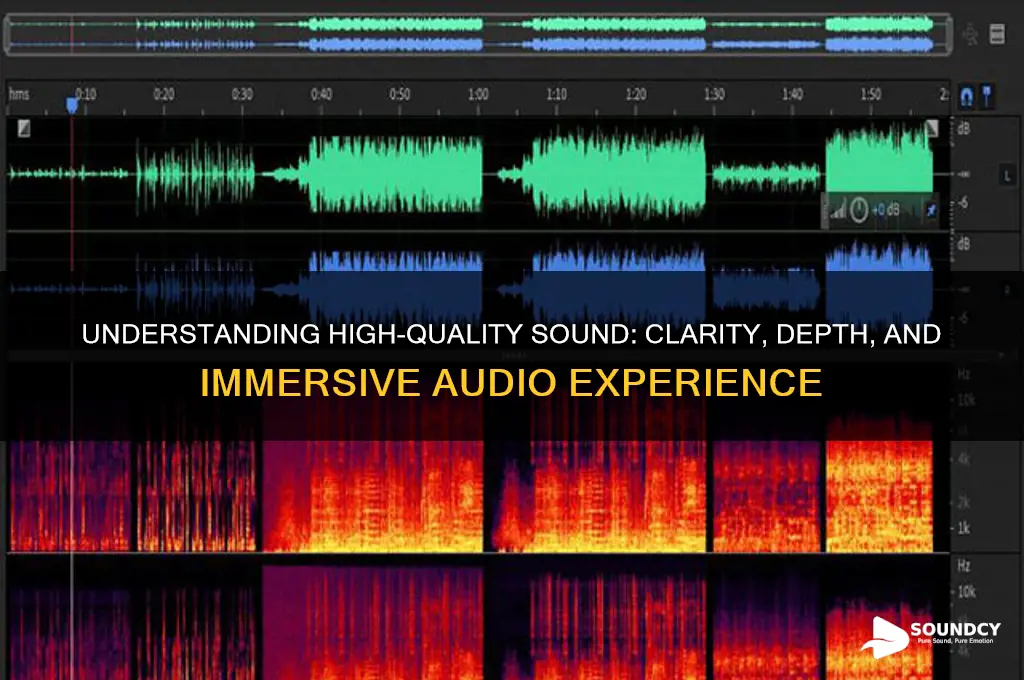1024x680 pixels.
Task: Click the HUD grip handle left of the bars icon
Action: [x=824, y=210]
